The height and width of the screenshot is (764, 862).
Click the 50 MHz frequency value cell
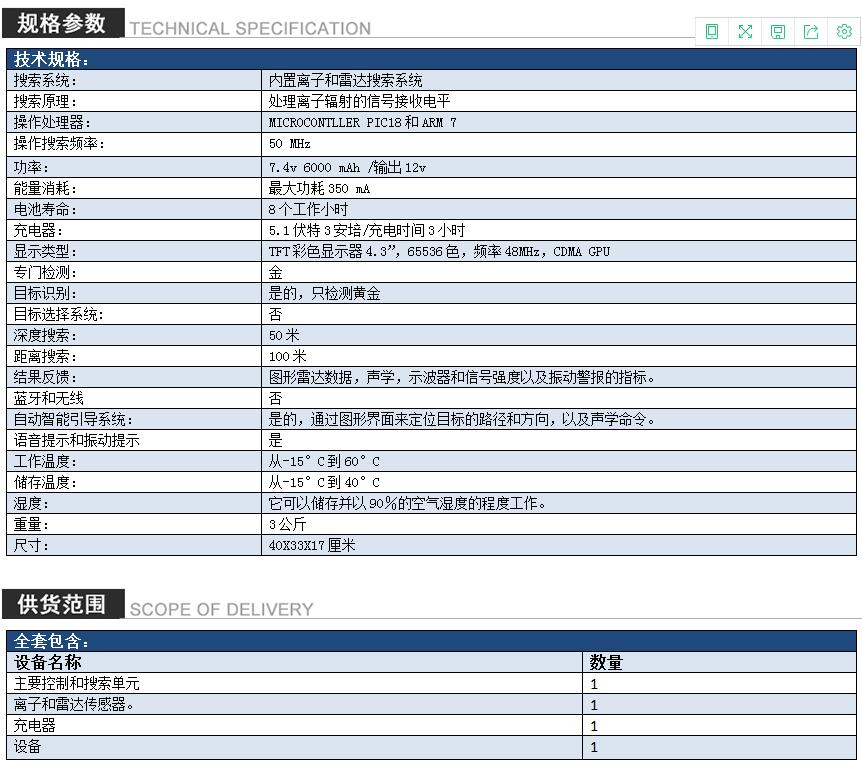point(290,144)
